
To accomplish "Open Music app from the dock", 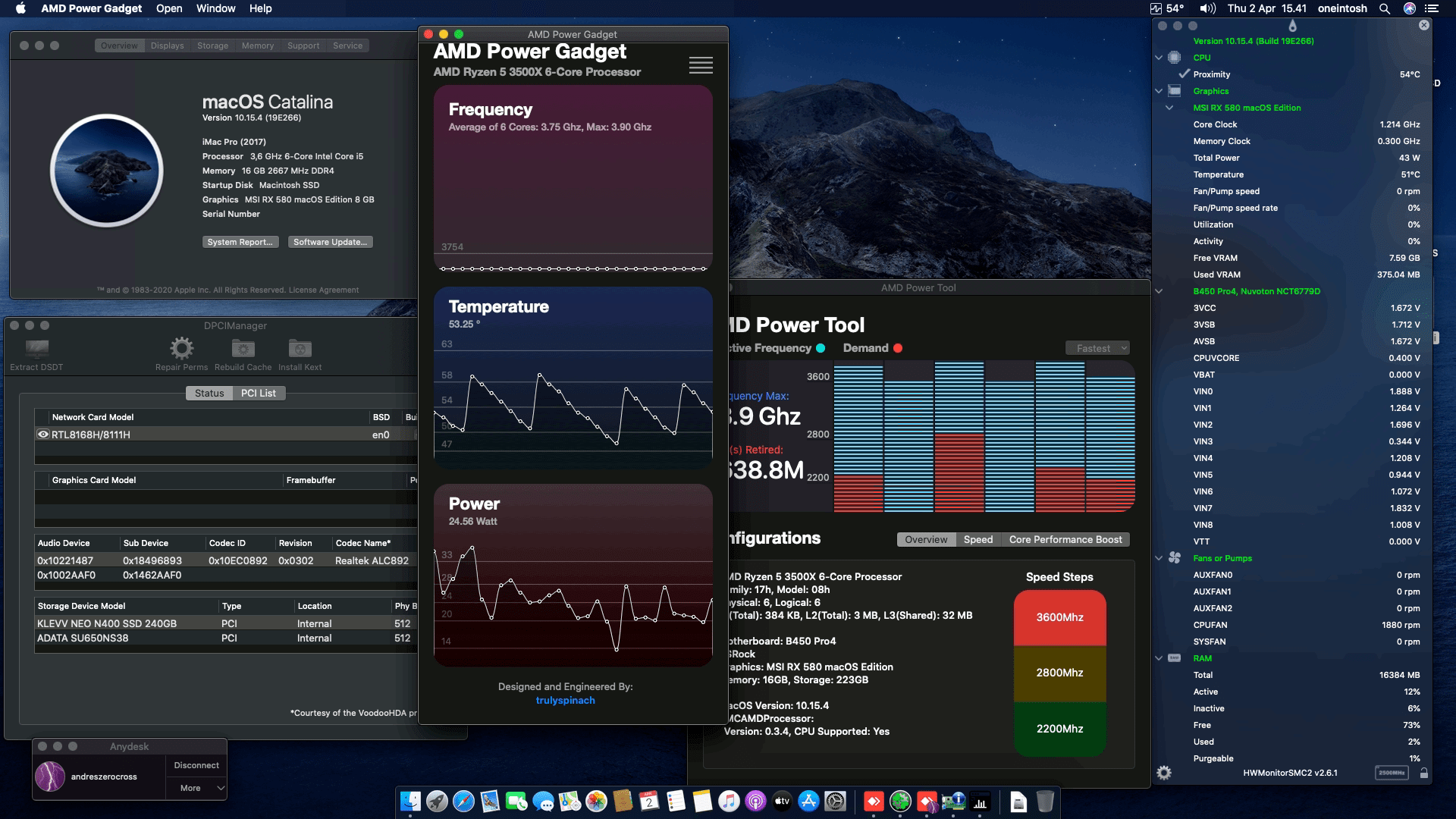I will coord(729,801).
